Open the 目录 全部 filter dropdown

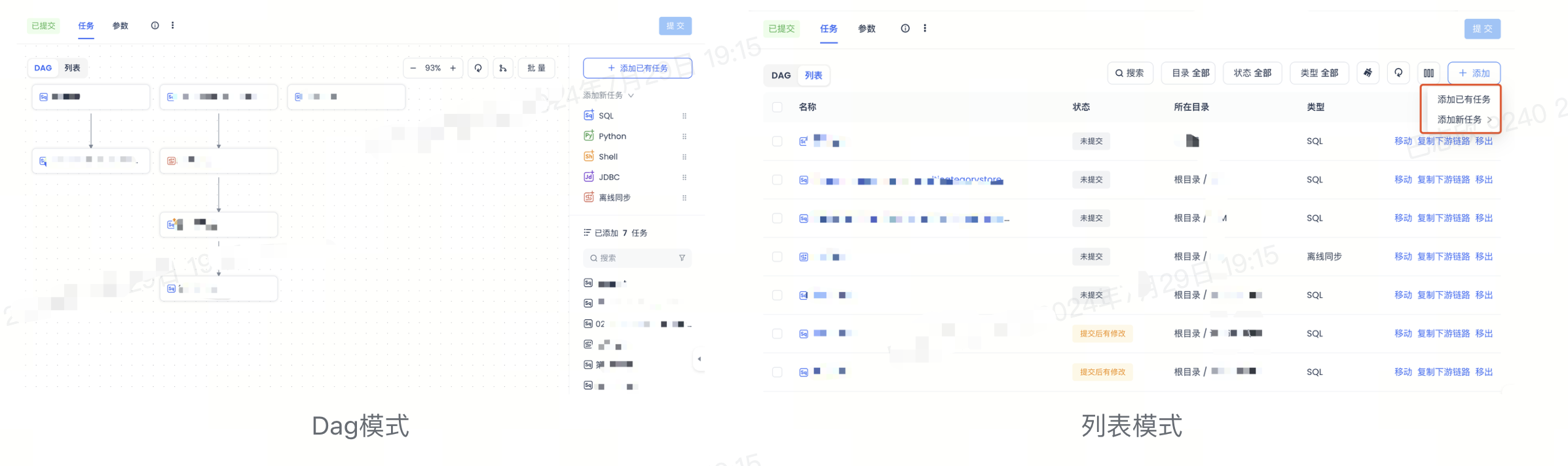pyautogui.click(x=1189, y=73)
